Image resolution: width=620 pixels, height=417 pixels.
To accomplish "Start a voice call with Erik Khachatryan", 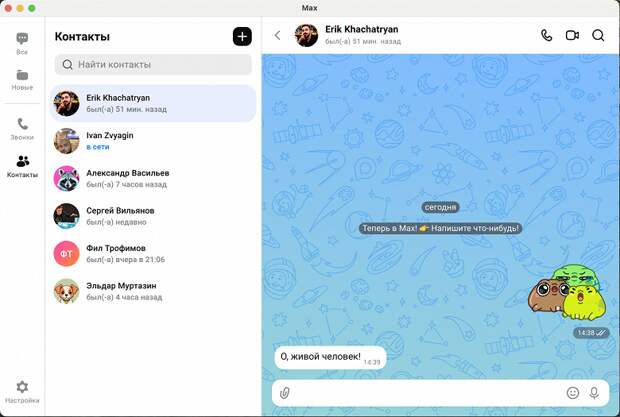I will click(546, 36).
